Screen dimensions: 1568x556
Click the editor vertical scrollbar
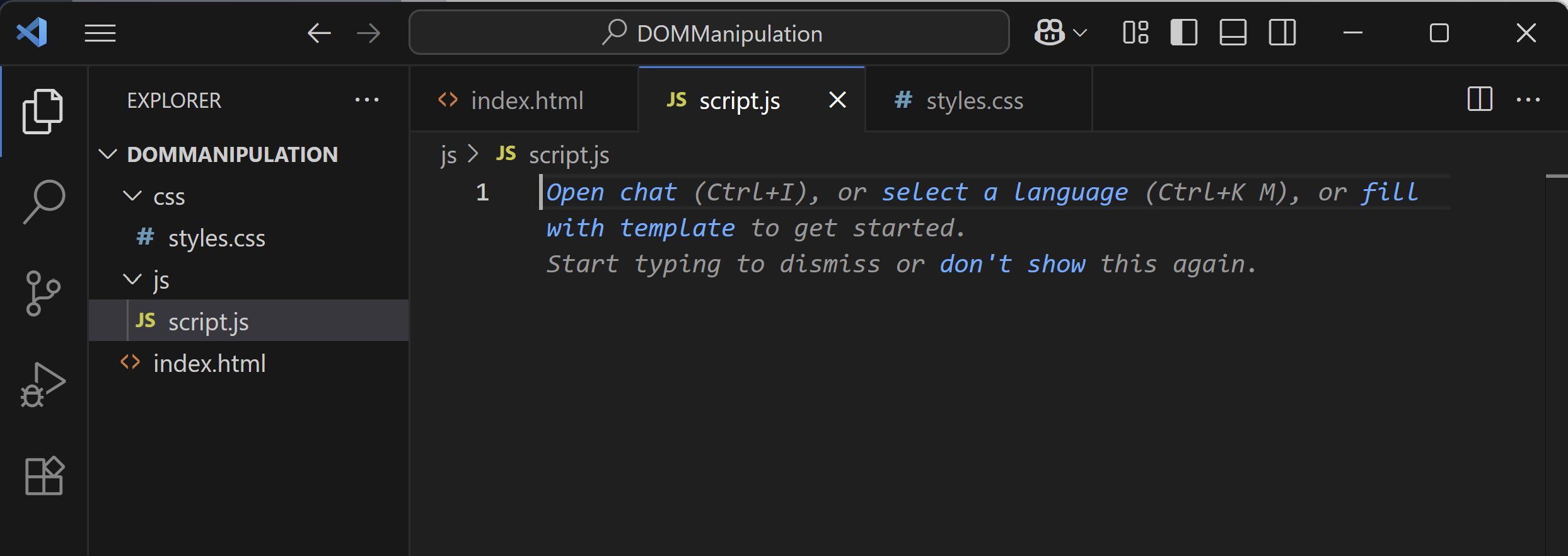[x=1557, y=366]
